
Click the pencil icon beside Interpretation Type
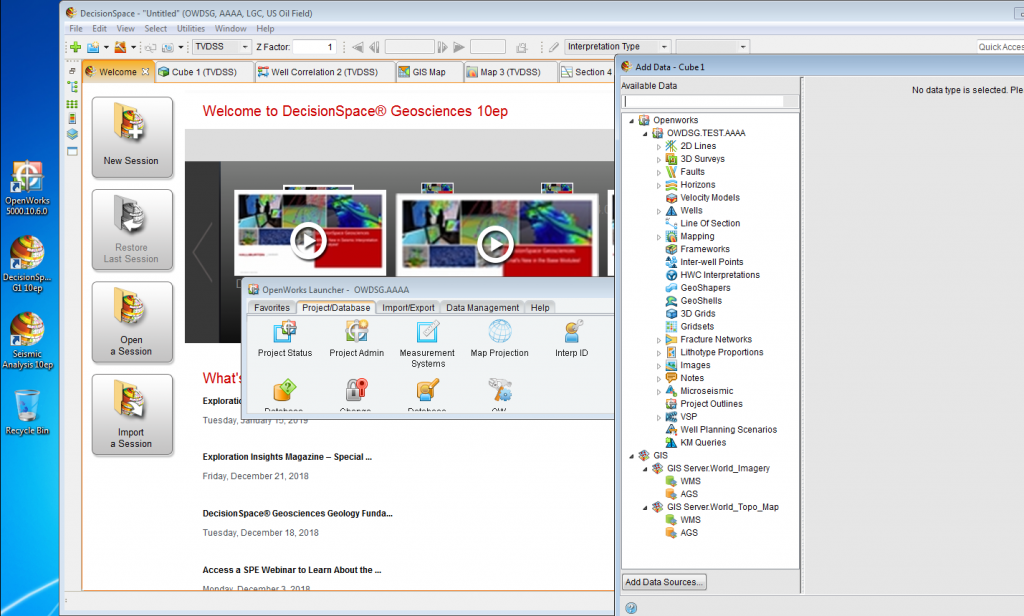click(x=554, y=47)
